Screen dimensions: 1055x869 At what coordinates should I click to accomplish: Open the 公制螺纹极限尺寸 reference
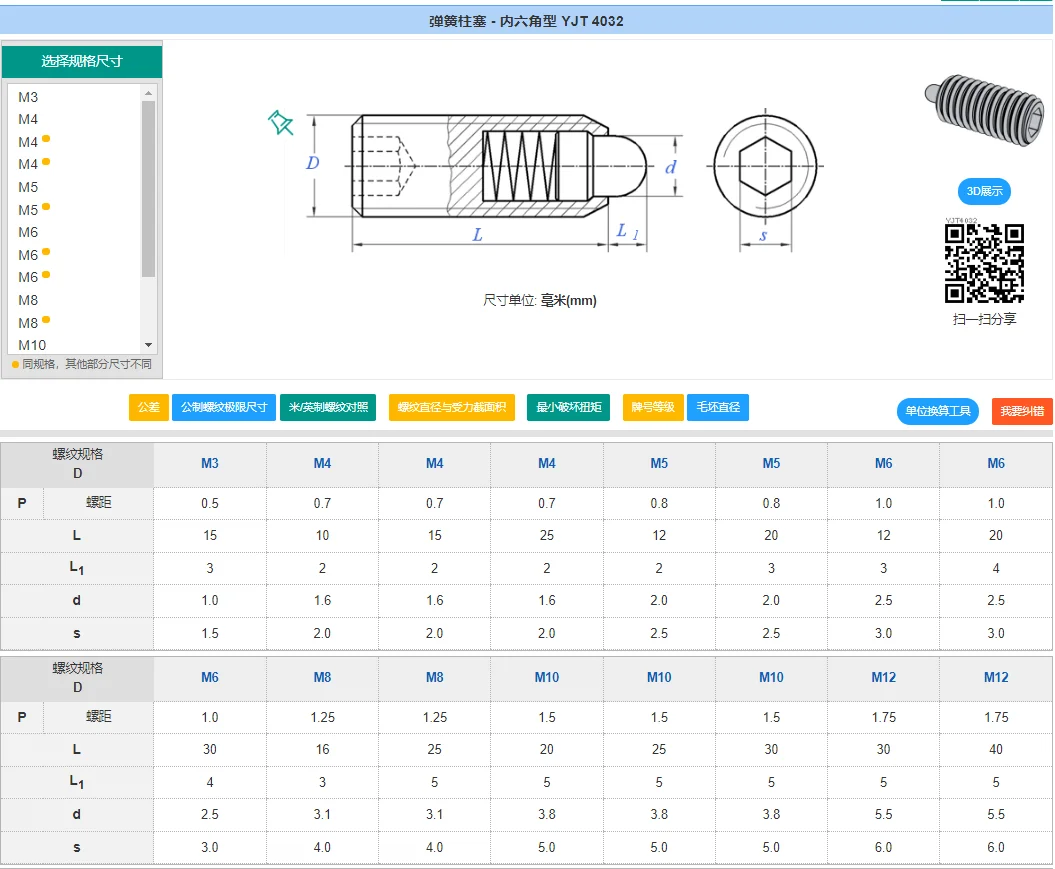click(224, 408)
